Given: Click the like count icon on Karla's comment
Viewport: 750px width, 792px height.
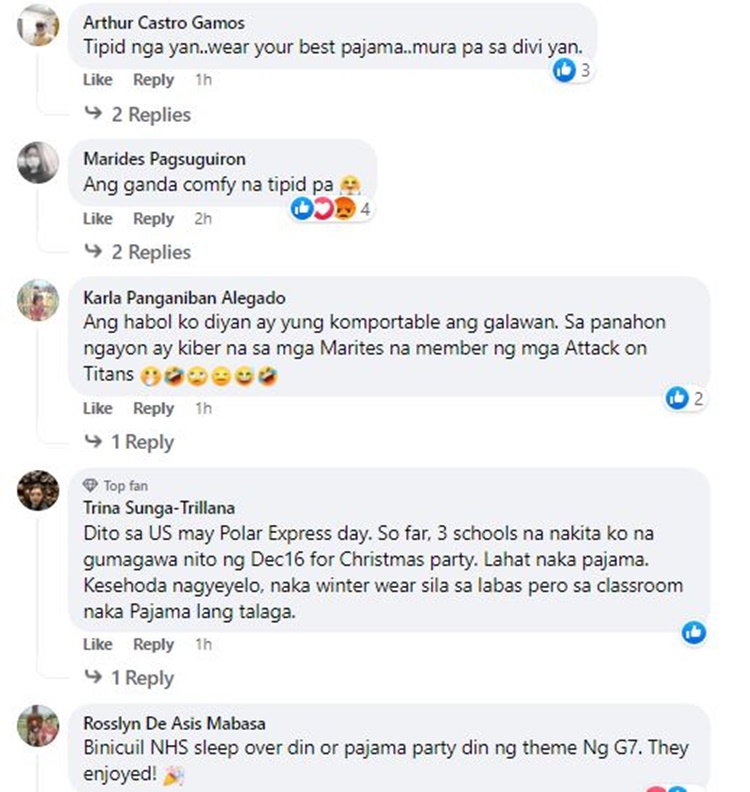Looking at the screenshot, I should 678,398.
